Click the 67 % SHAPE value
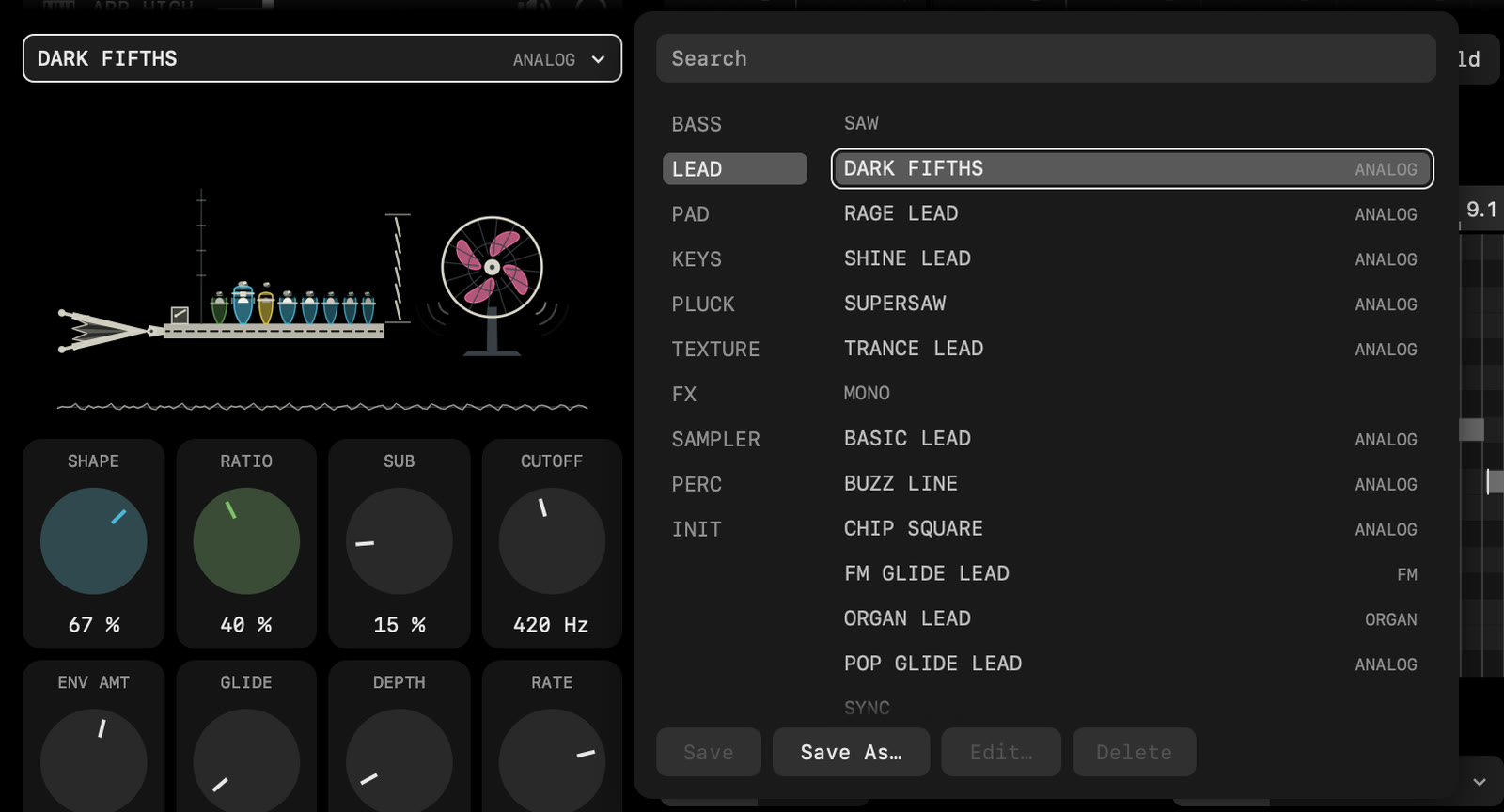The image size is (1504, 812). pyautogui.click(x=93, y=625)
